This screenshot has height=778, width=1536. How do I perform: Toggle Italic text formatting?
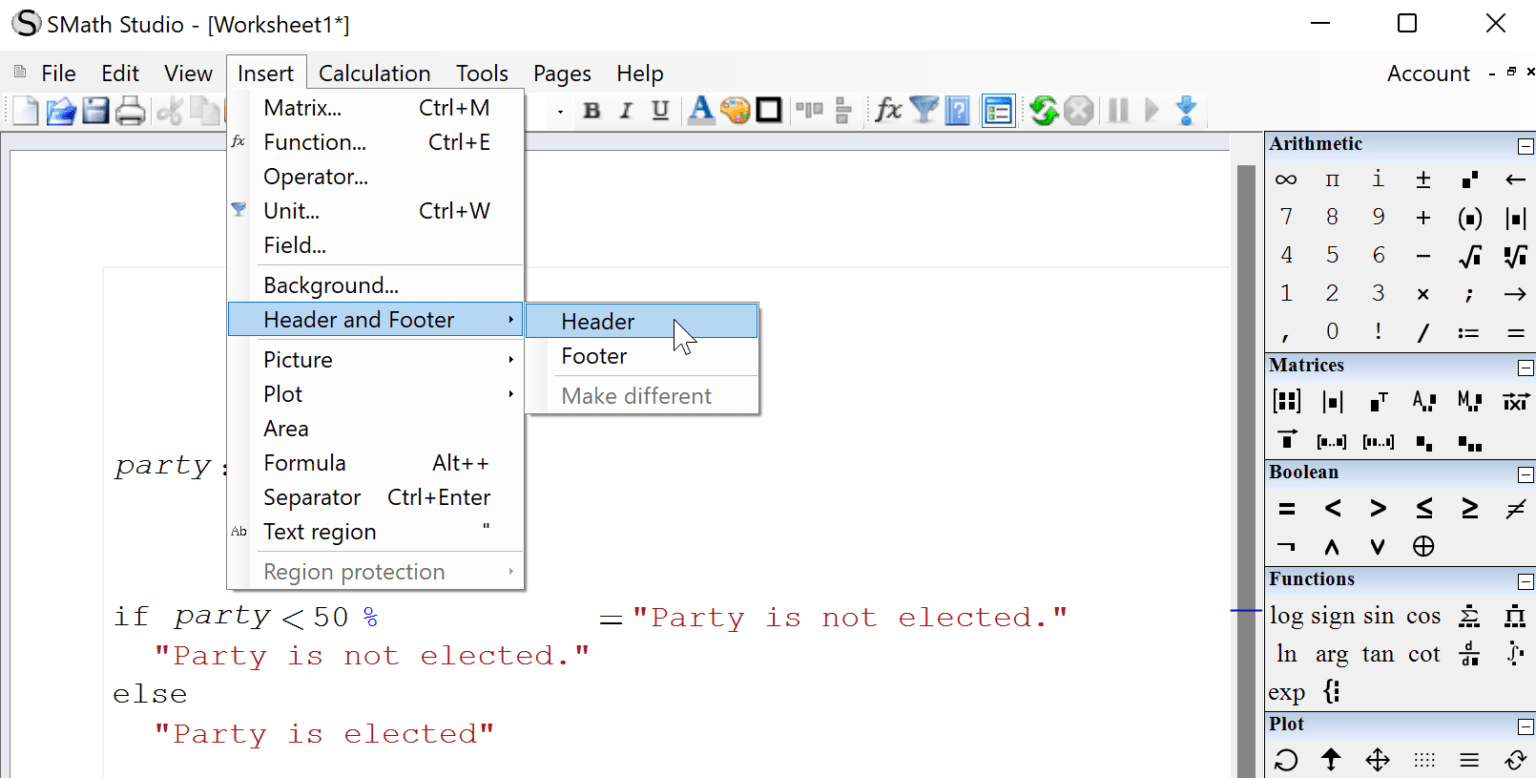(626, 110)
